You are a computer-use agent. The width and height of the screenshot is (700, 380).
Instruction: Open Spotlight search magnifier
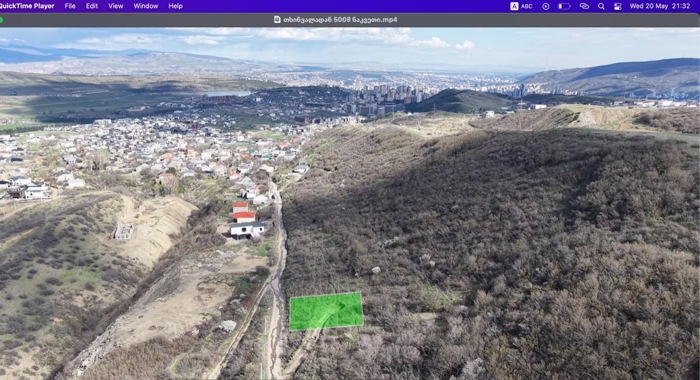(601, 6)
